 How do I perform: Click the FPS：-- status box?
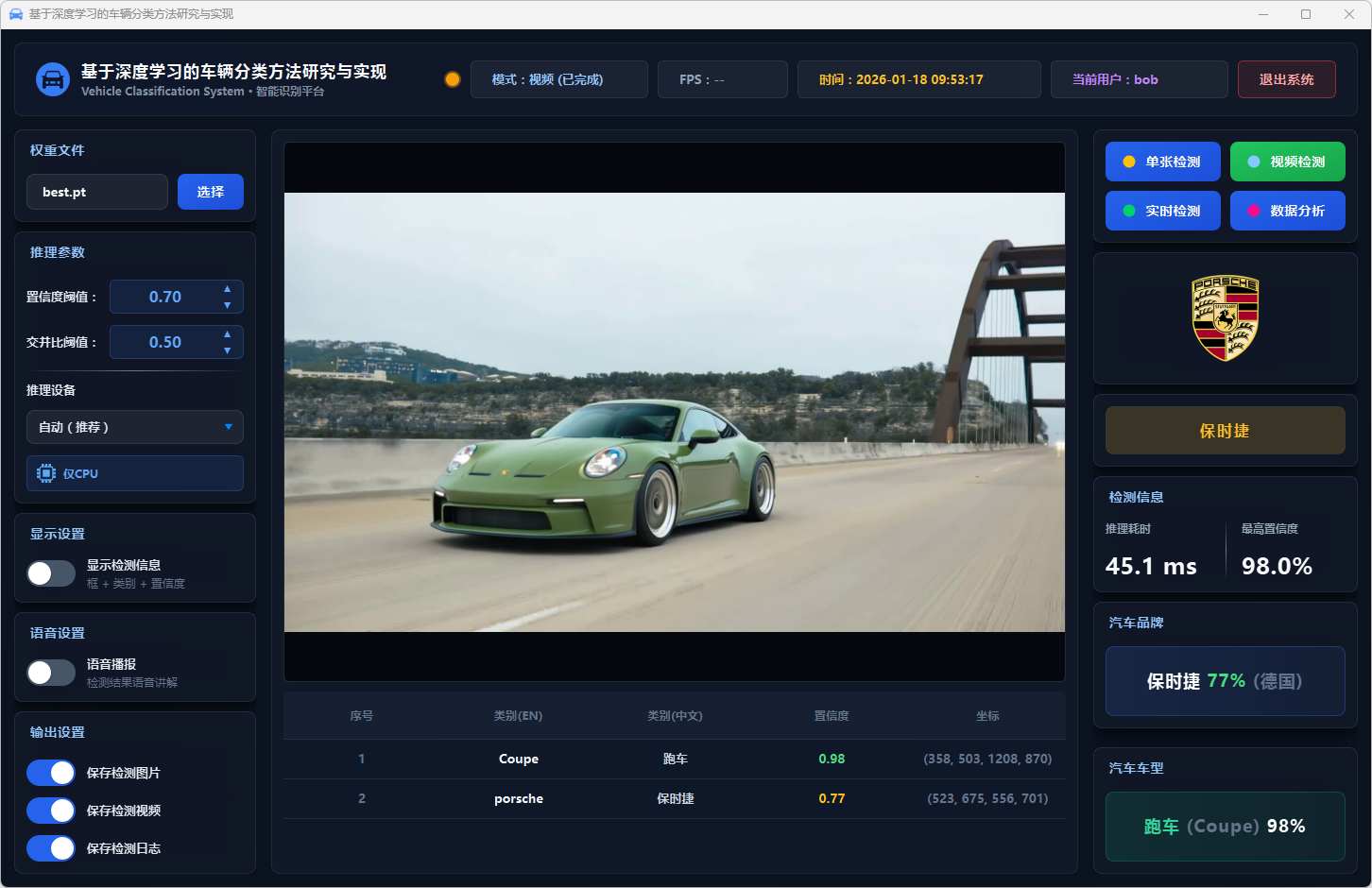coord(723,79)
